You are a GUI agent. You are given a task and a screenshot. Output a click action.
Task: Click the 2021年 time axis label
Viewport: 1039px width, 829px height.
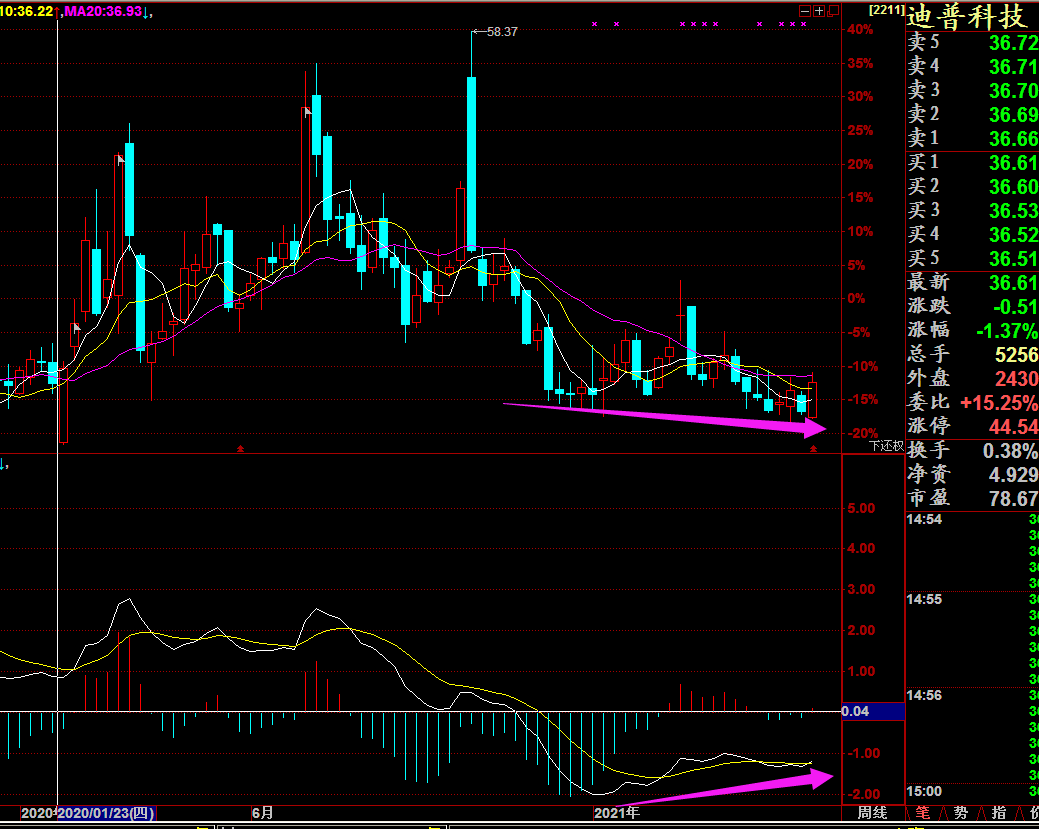617,813
